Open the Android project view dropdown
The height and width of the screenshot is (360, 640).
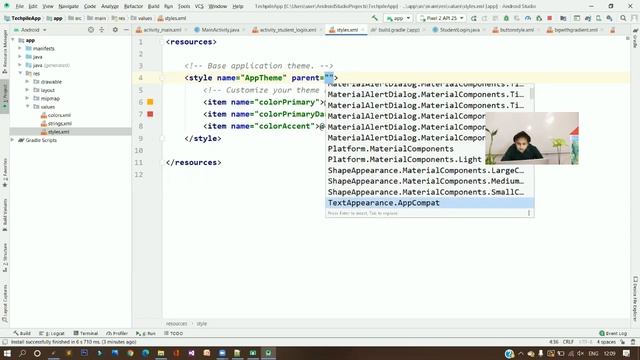point(31,30)
